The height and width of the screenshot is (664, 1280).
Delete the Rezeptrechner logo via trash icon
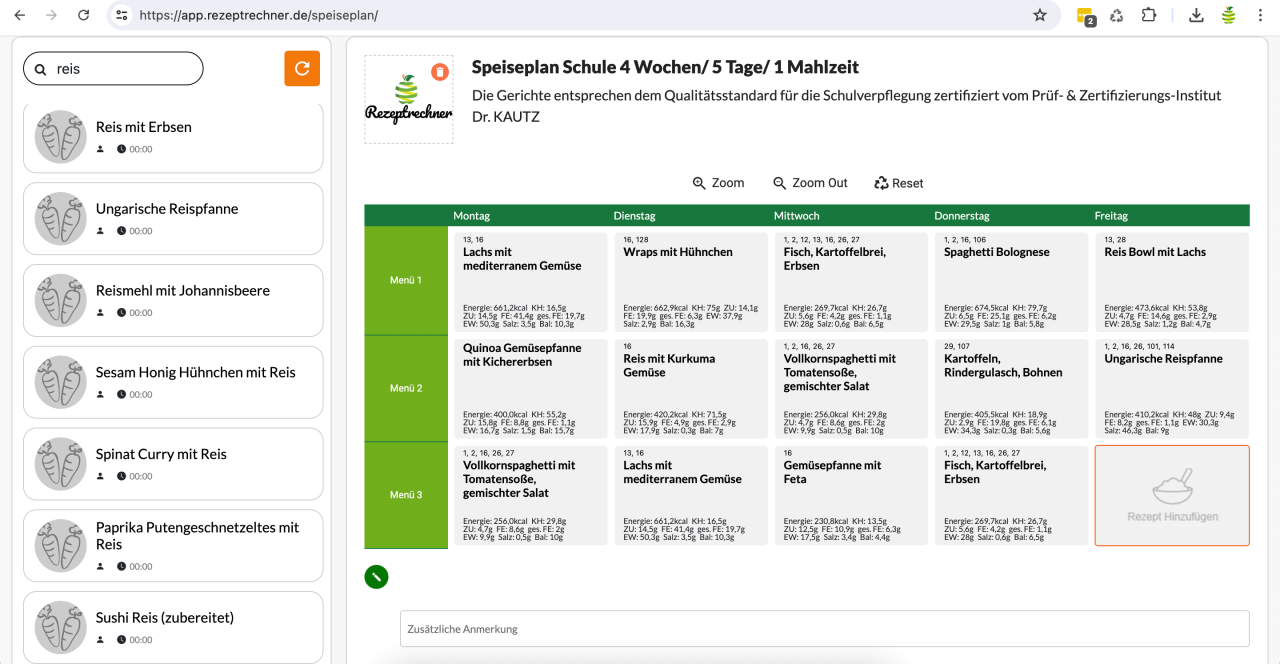440,71
